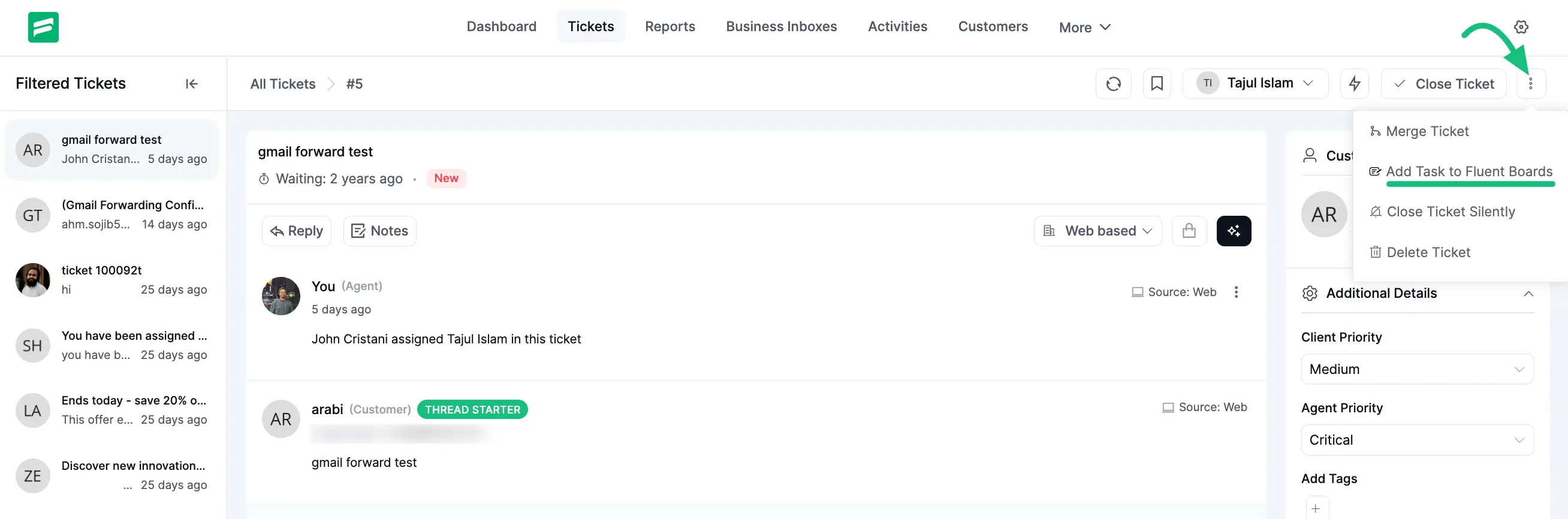Click the Notes button
The image size is (1568, 519).
(x=380, y=231)
